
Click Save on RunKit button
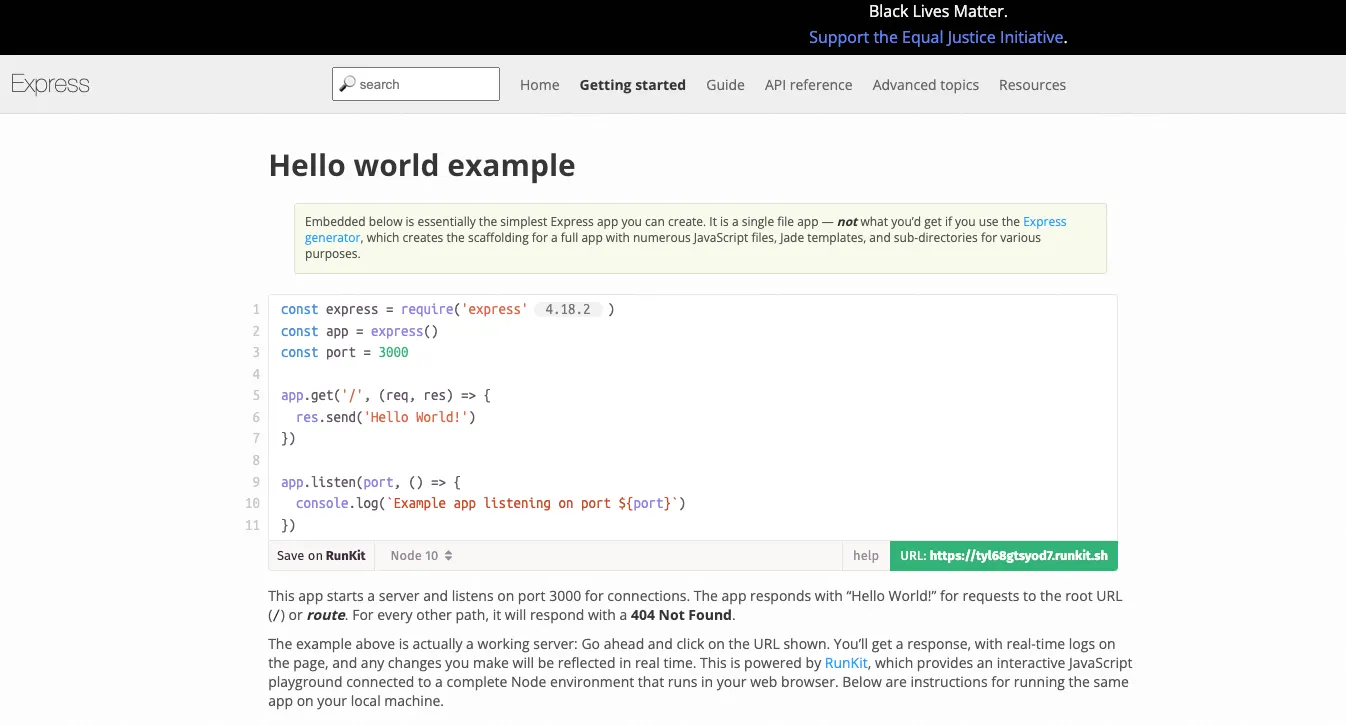pyautogui.click(x=321, y=556)
